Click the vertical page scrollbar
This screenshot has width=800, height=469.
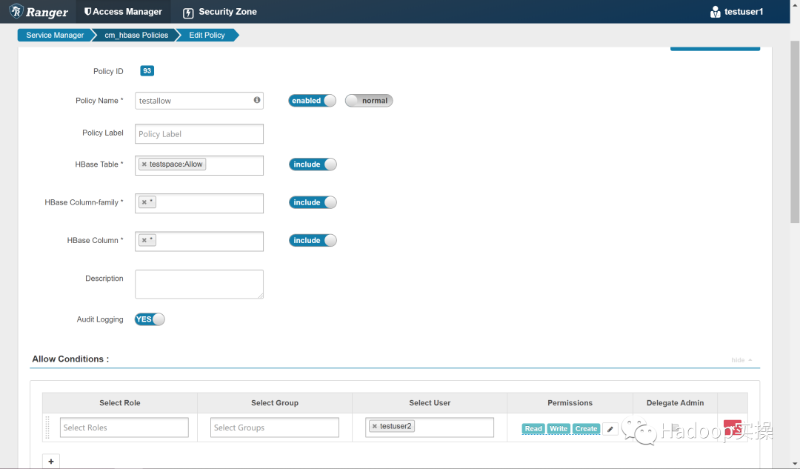point(794,132)
